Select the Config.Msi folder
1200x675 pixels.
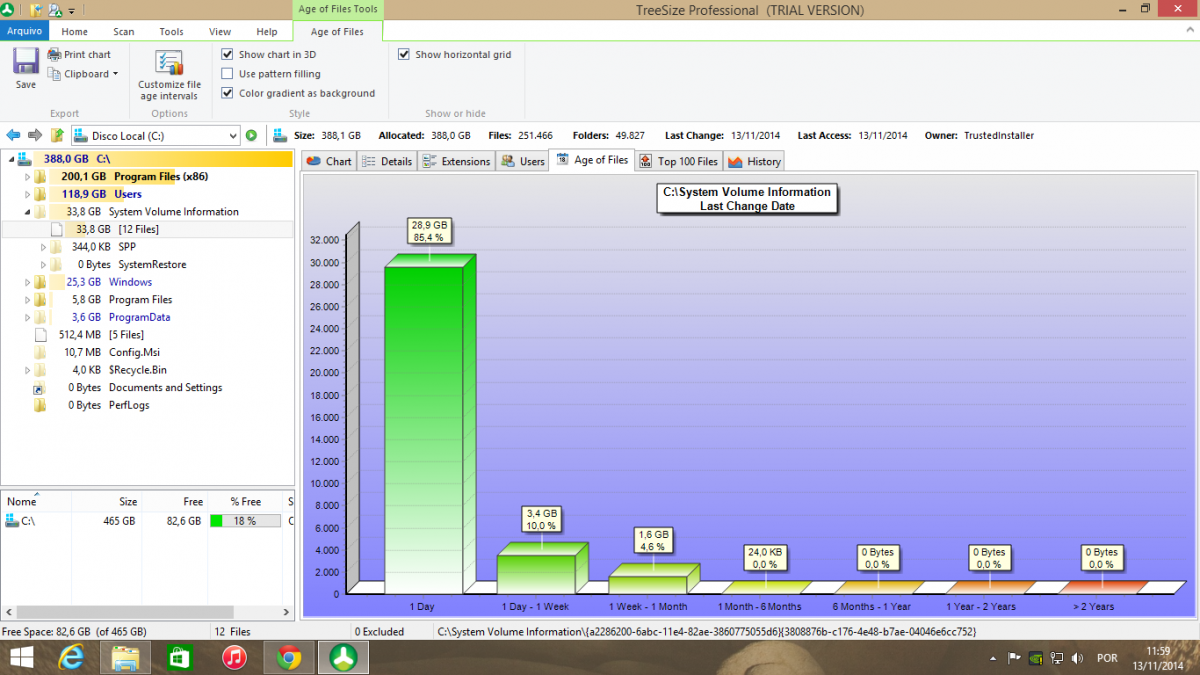(134, 352)
